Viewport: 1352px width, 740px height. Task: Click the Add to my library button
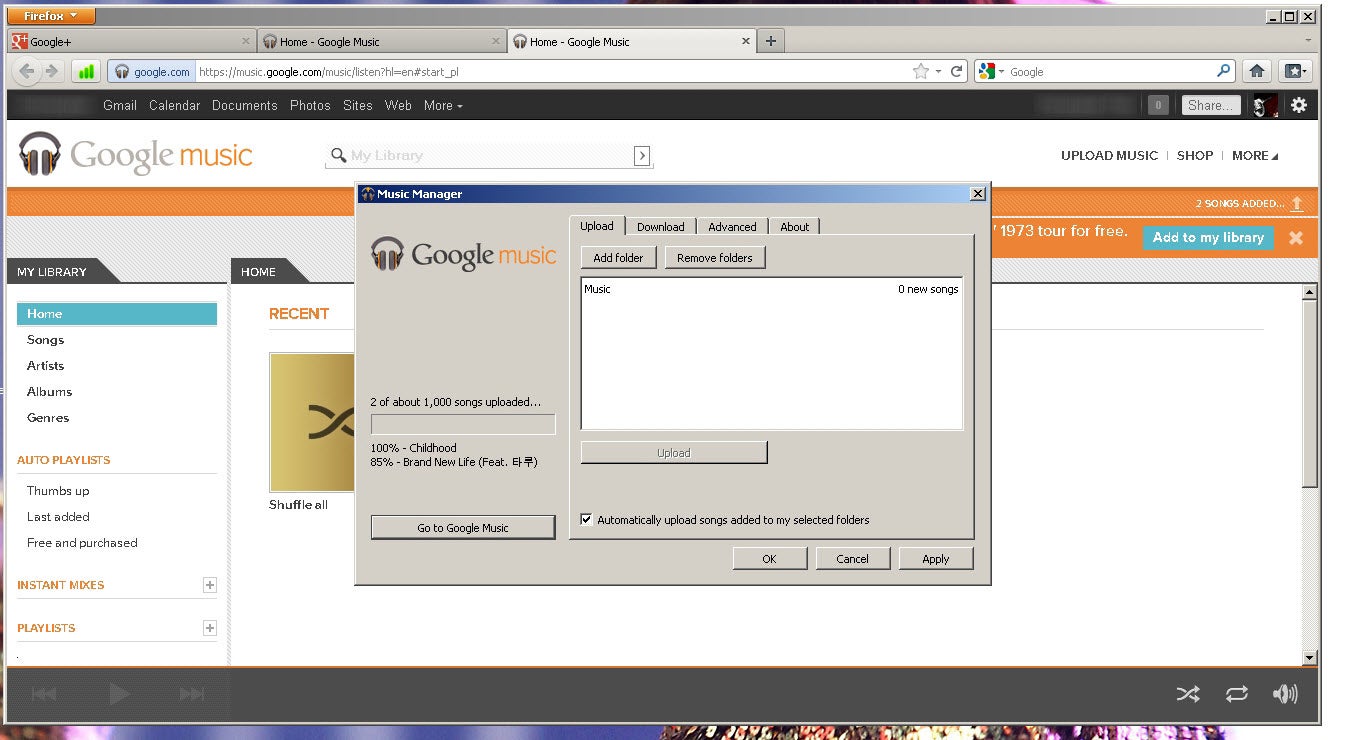tap(1208, 238)
